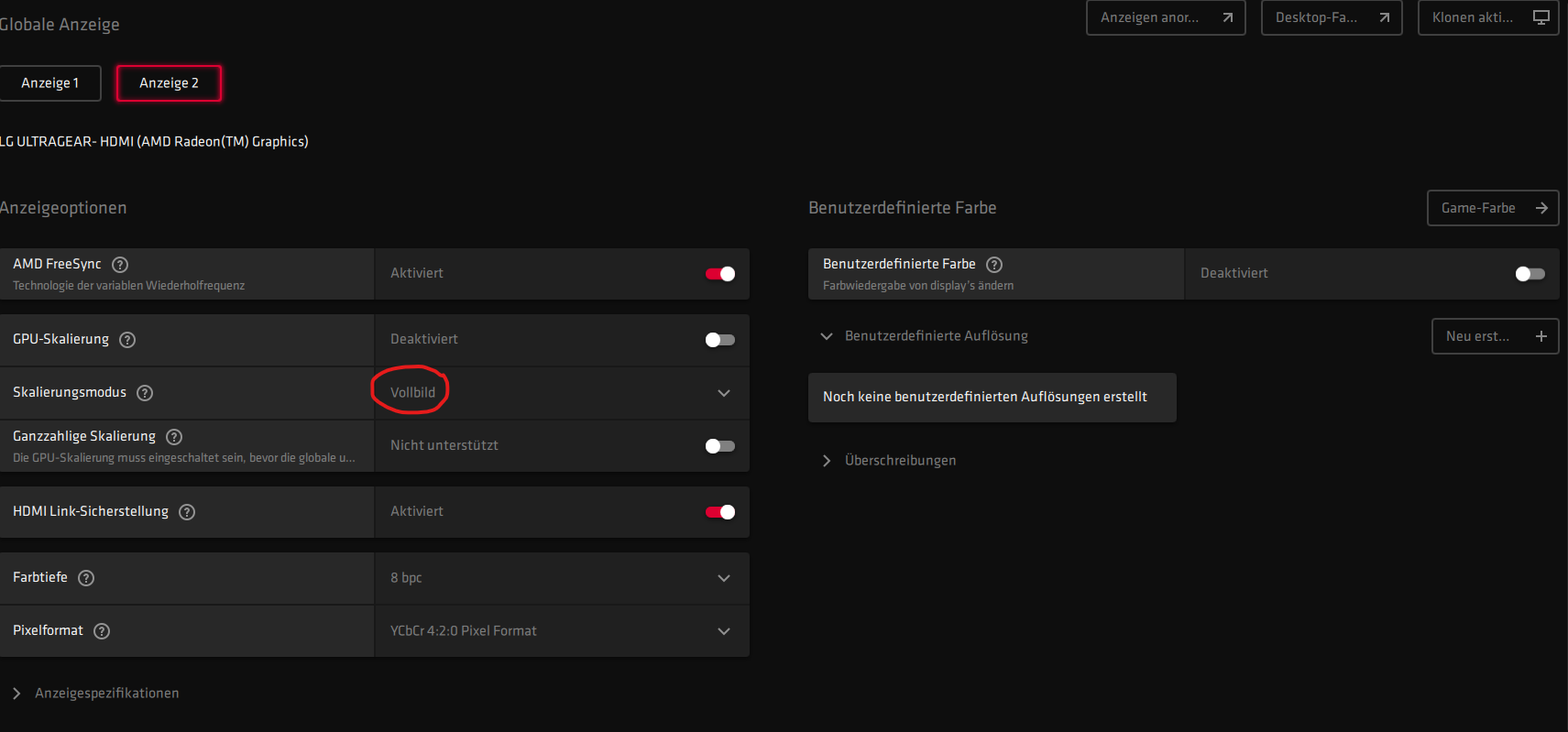Image resolution: width=1568 pixels, height=732 pixels.
Task: Open Benutzerdefinierte Farbe help icon
Action: pyautogui.click(x=994, y=265)
